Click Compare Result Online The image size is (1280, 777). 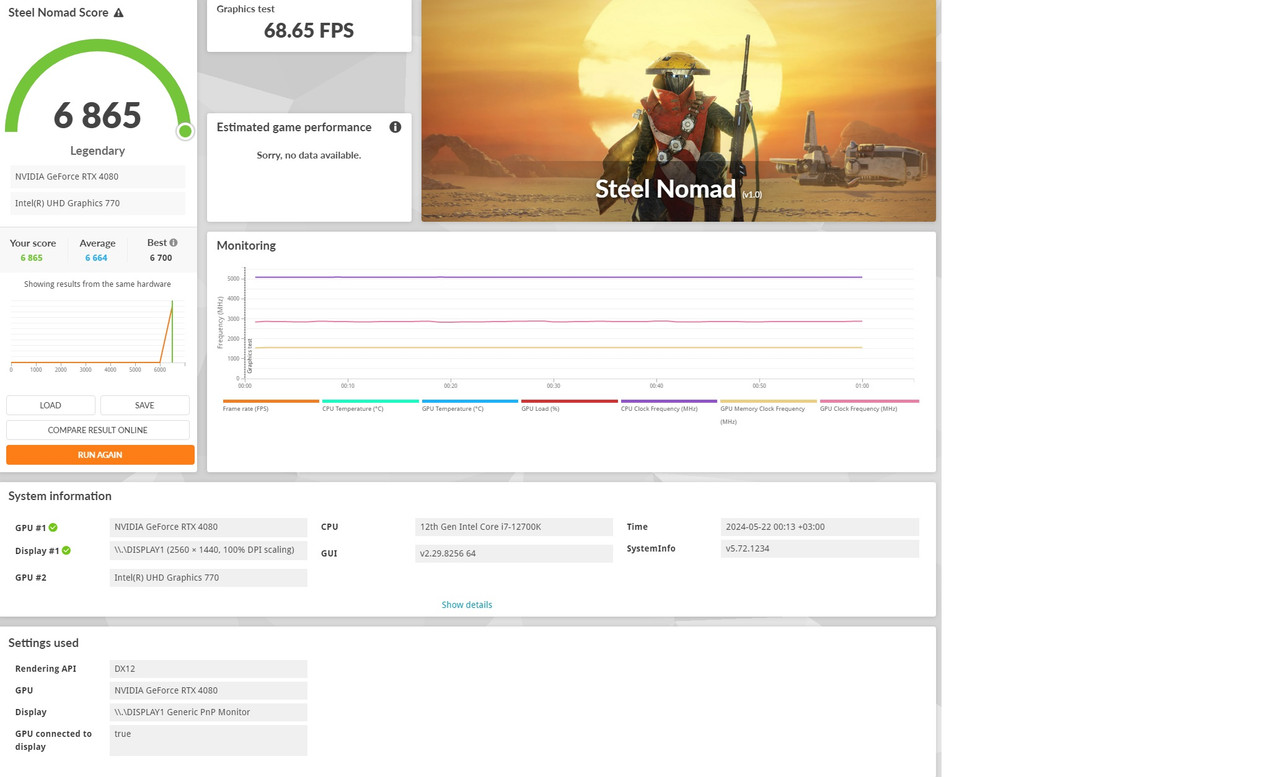coord(97,430)
